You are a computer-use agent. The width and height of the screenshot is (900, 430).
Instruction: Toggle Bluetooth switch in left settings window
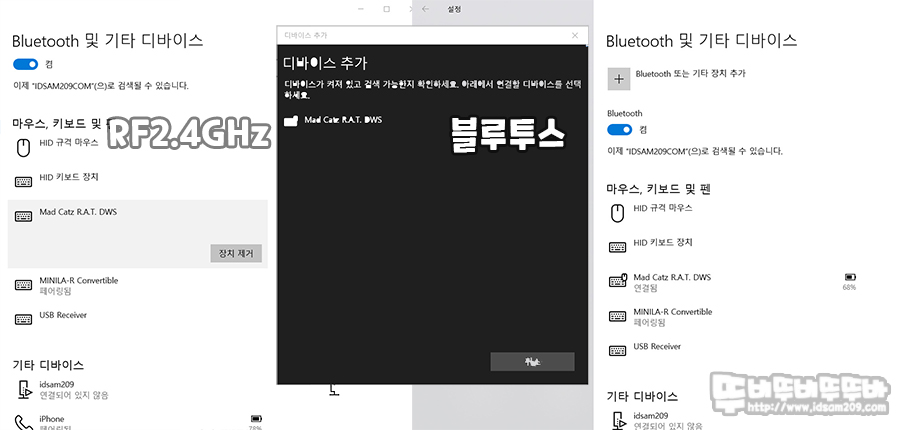pyautogui.click(x=25, y=64)
